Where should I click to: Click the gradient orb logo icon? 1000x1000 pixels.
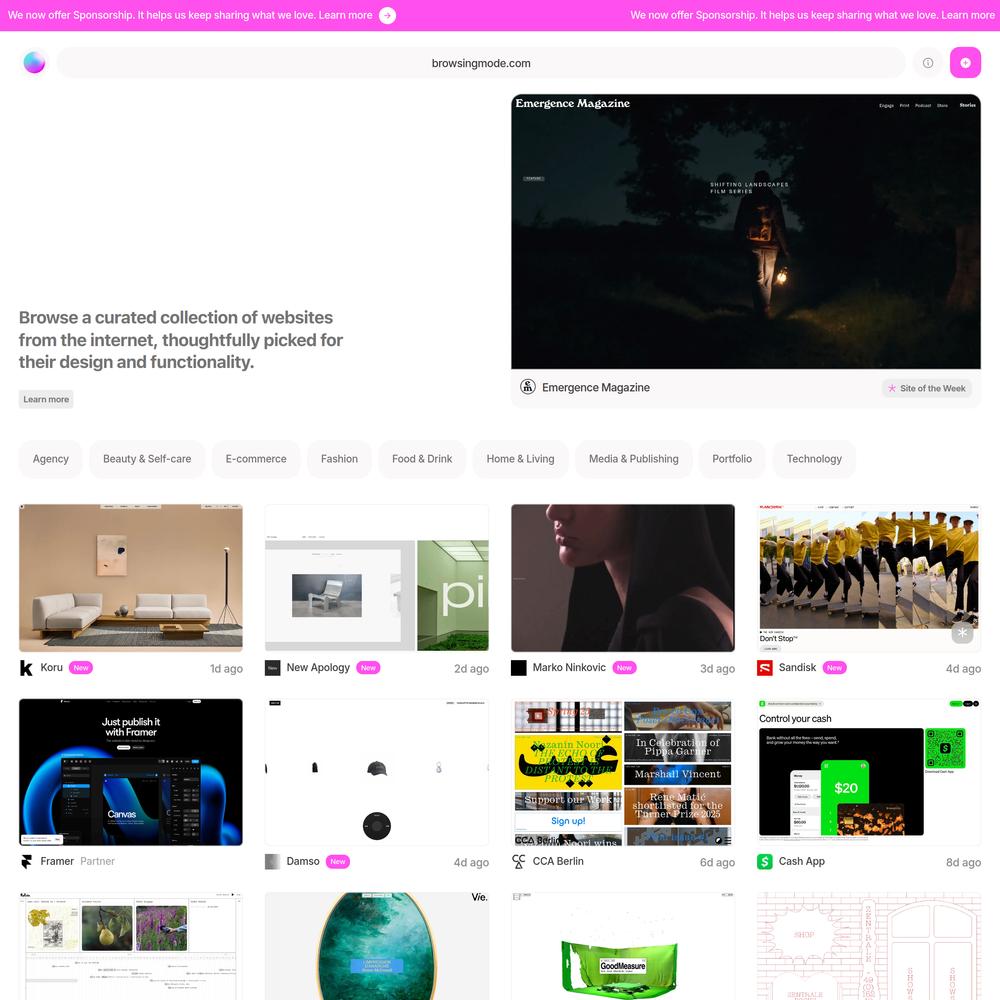[34, 62]
